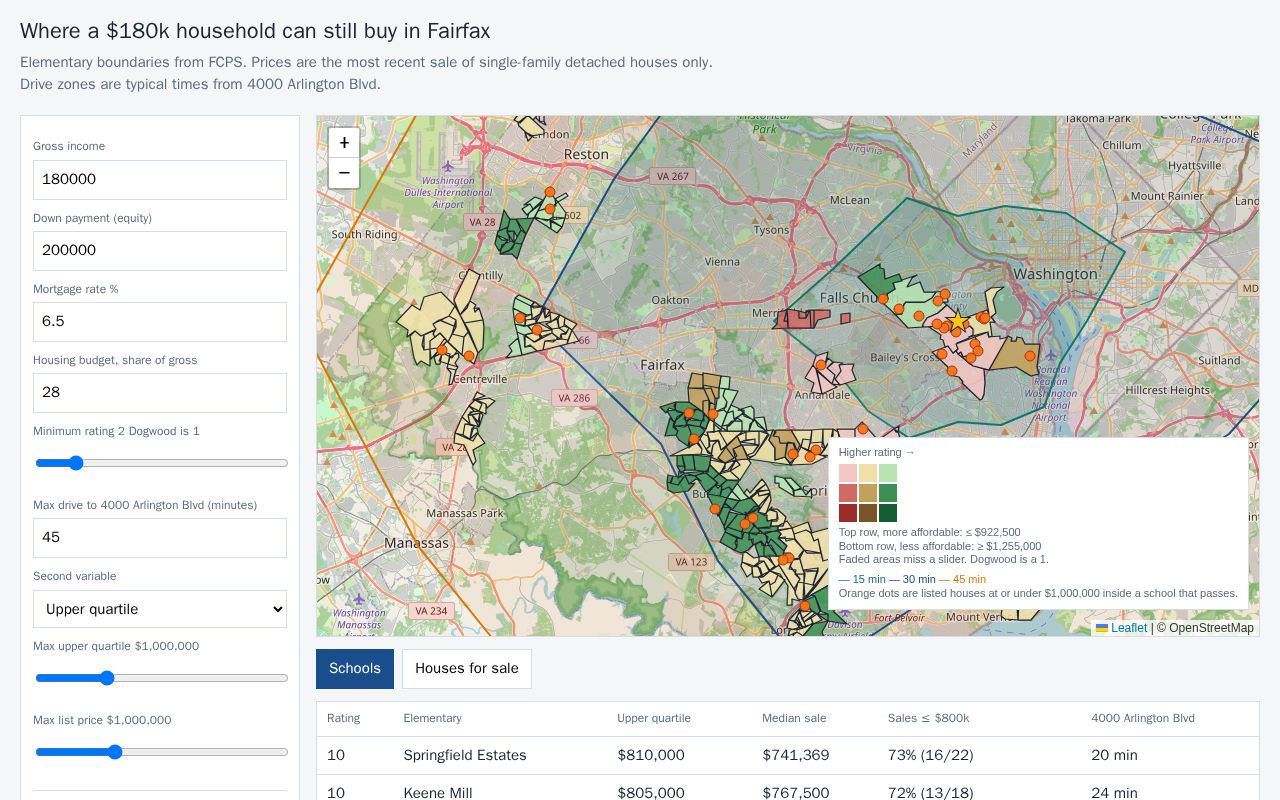Screen dimensions: 1280x800
Task: Click the 45 min legend label
Action: point(962,579)
